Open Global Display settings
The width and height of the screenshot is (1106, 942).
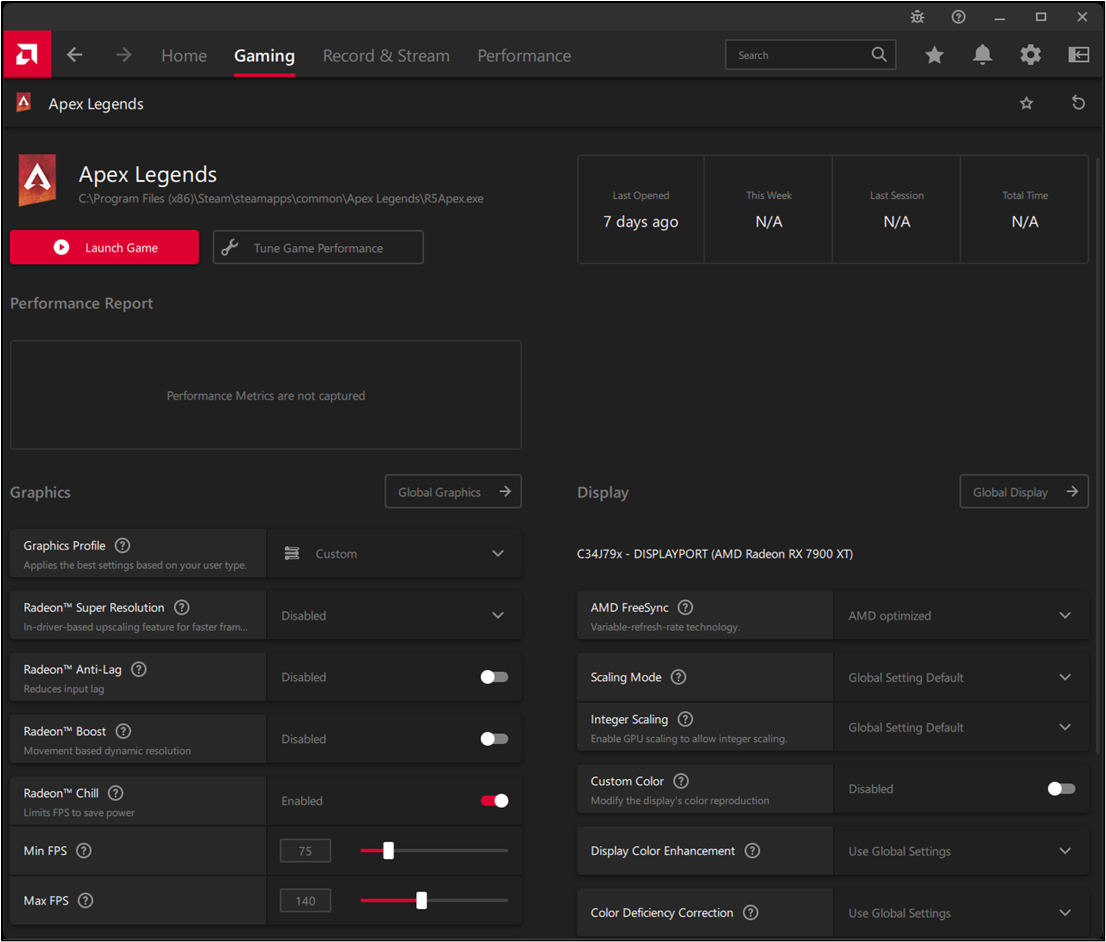[1023, 492]
